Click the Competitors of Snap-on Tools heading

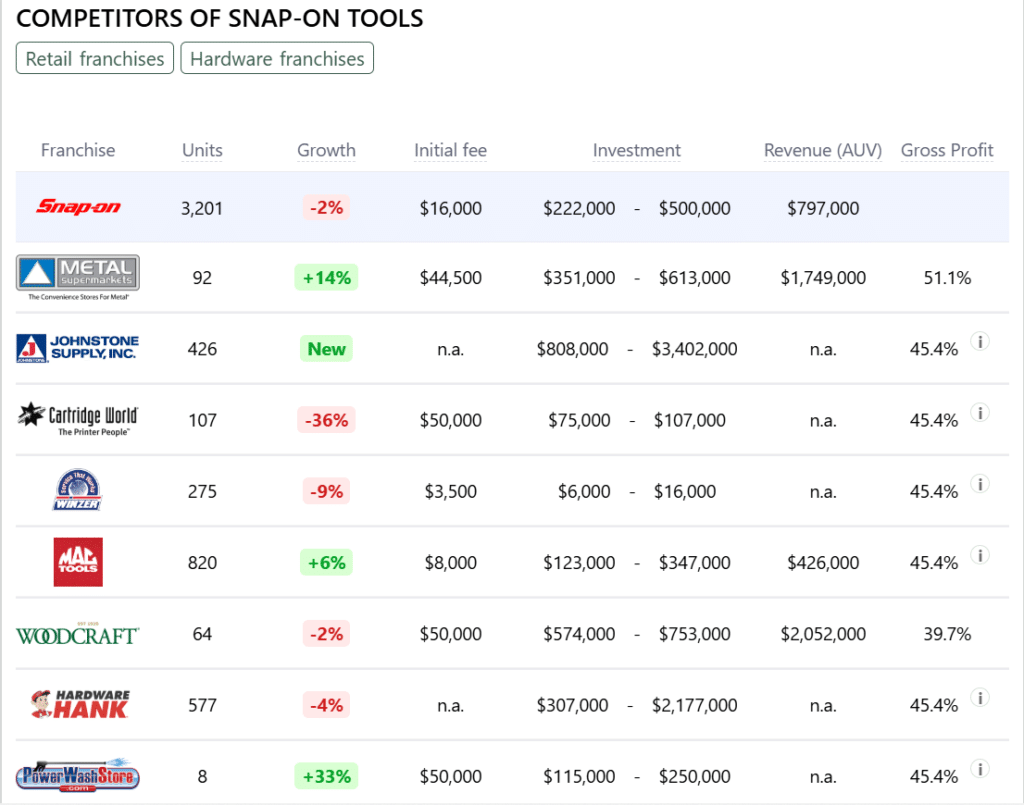coord(219,18)
